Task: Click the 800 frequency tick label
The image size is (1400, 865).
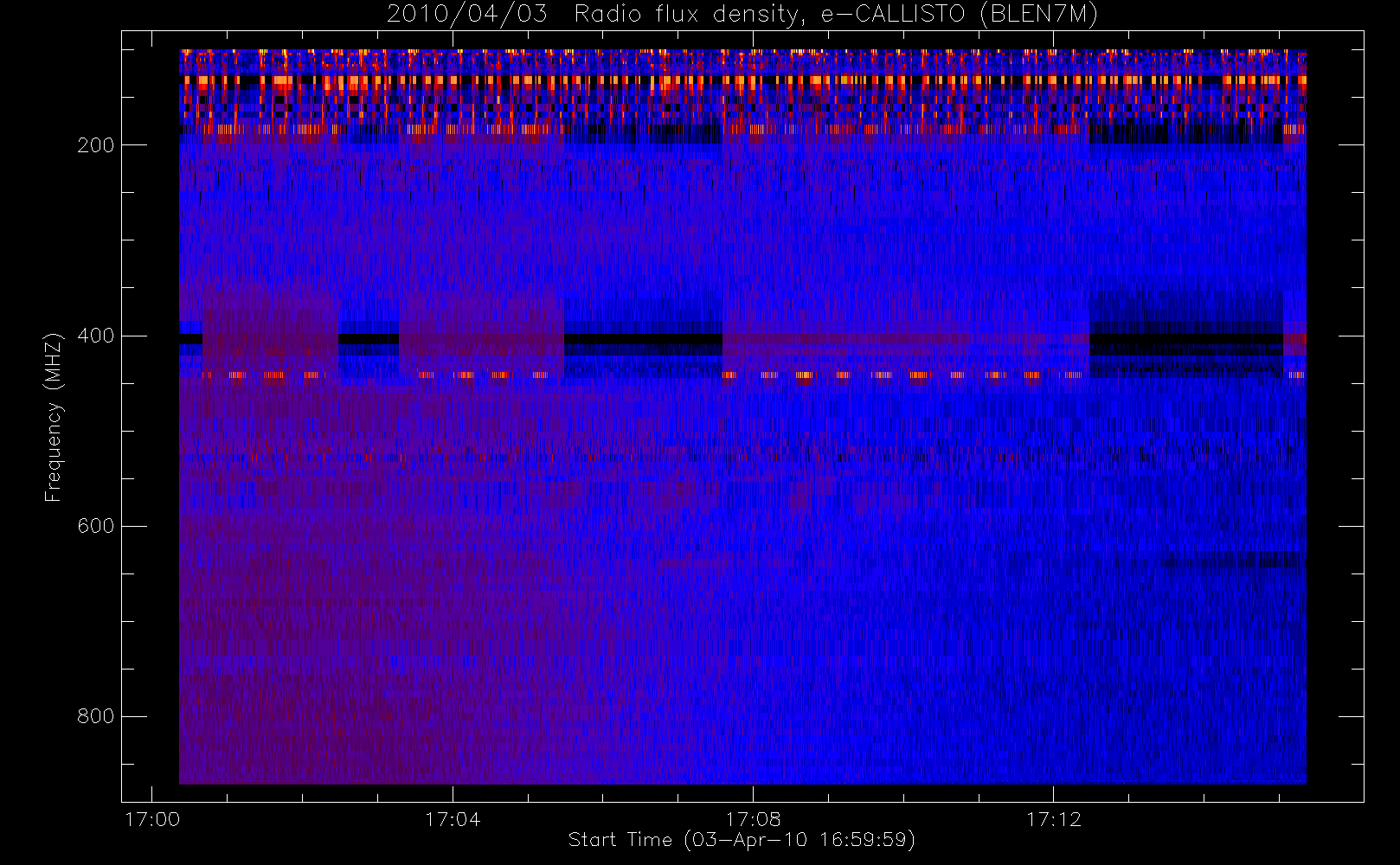Action: point(95,716)
